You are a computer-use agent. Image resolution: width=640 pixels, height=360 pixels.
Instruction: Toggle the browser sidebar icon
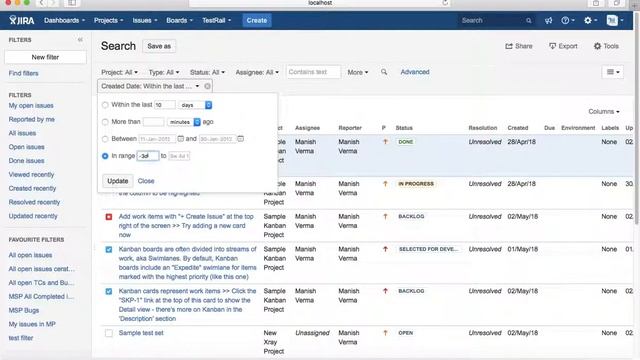72,3
